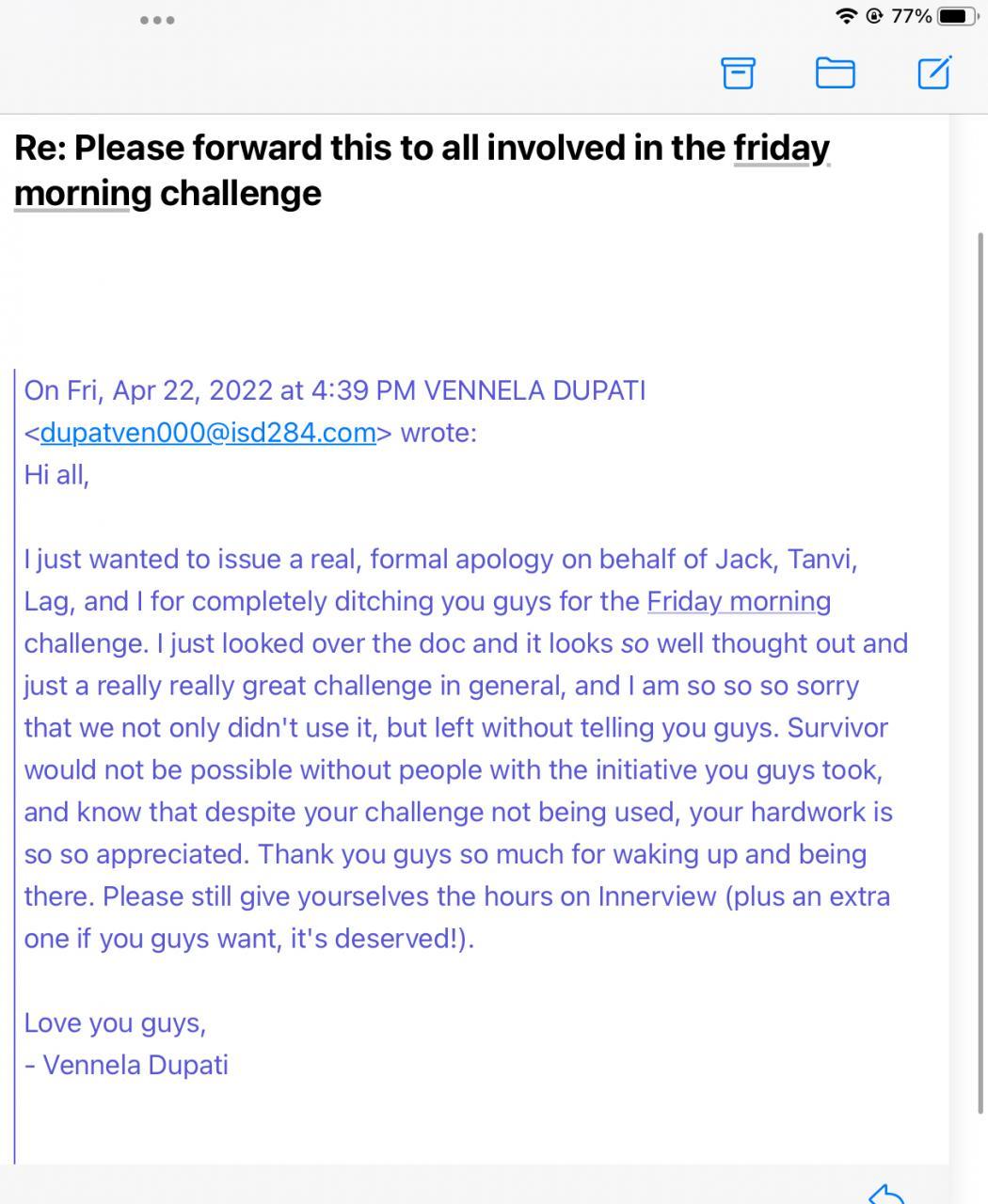Tap the word "Survivor" in the message
The image size is (988, 1204).
[837, 728]
